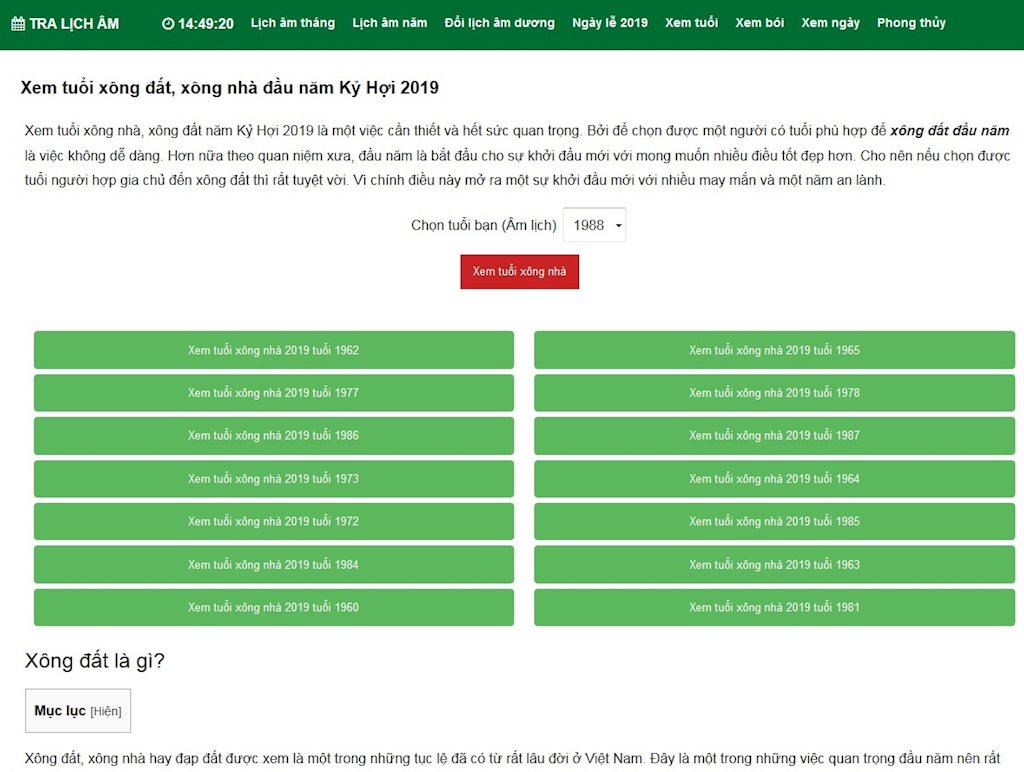Viewport: 1024px width, 772px height.
Task: Select the tuổi 1981 reading at bottom right
Action: (x=773, y=607)
